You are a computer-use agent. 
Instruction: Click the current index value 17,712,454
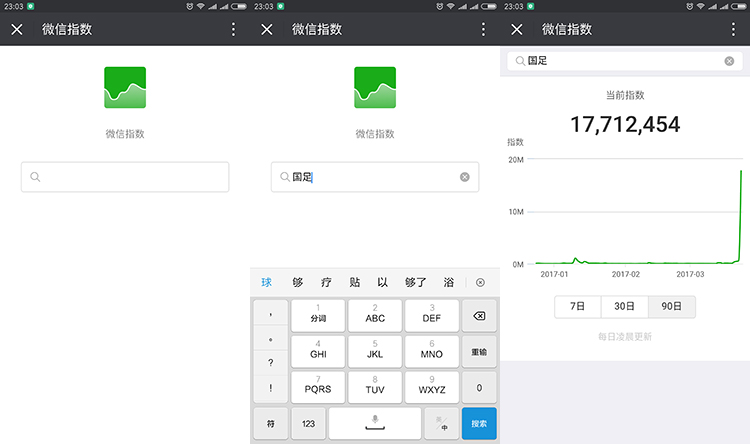tap(625, 124)
